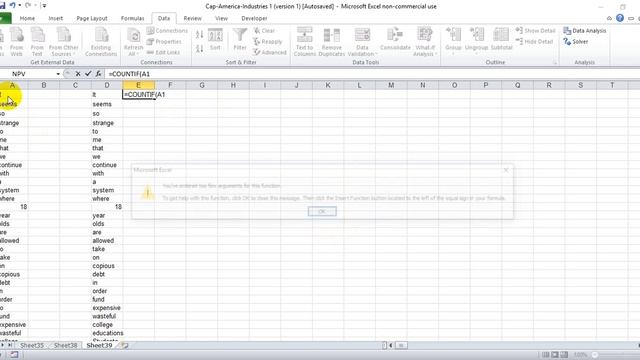Click the cell with 'strange' in column D
This screenshot has width=640, height=360.
(107, 123)
